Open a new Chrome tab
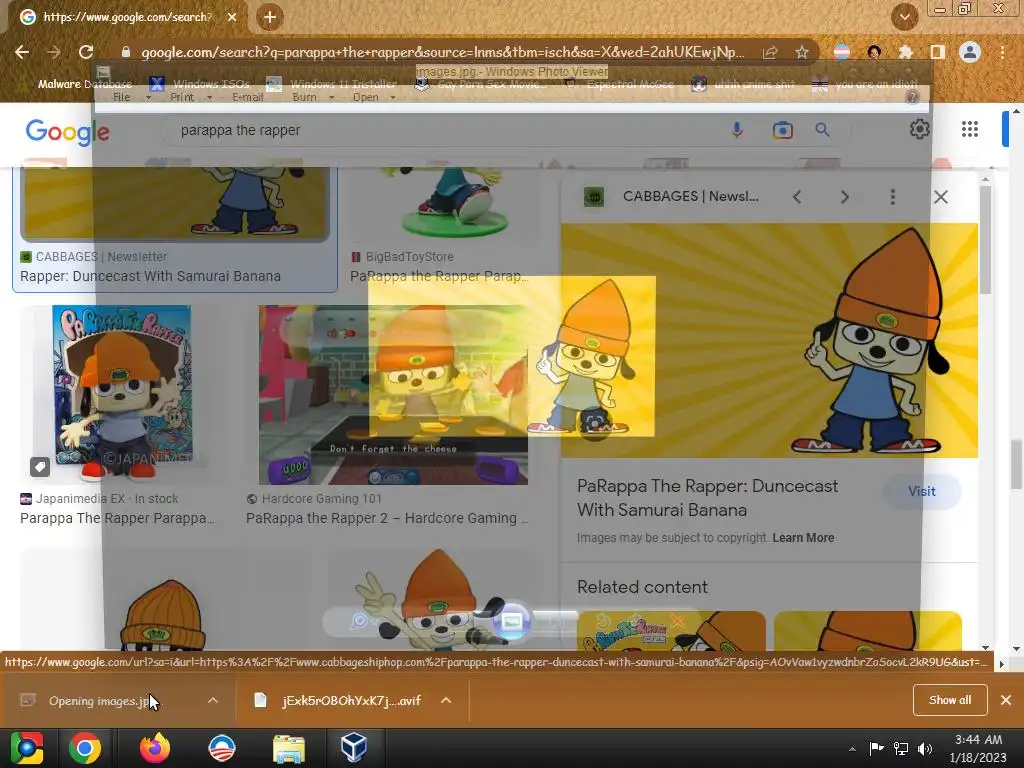This screenshot has height=768, width=1024. [270, 17]
